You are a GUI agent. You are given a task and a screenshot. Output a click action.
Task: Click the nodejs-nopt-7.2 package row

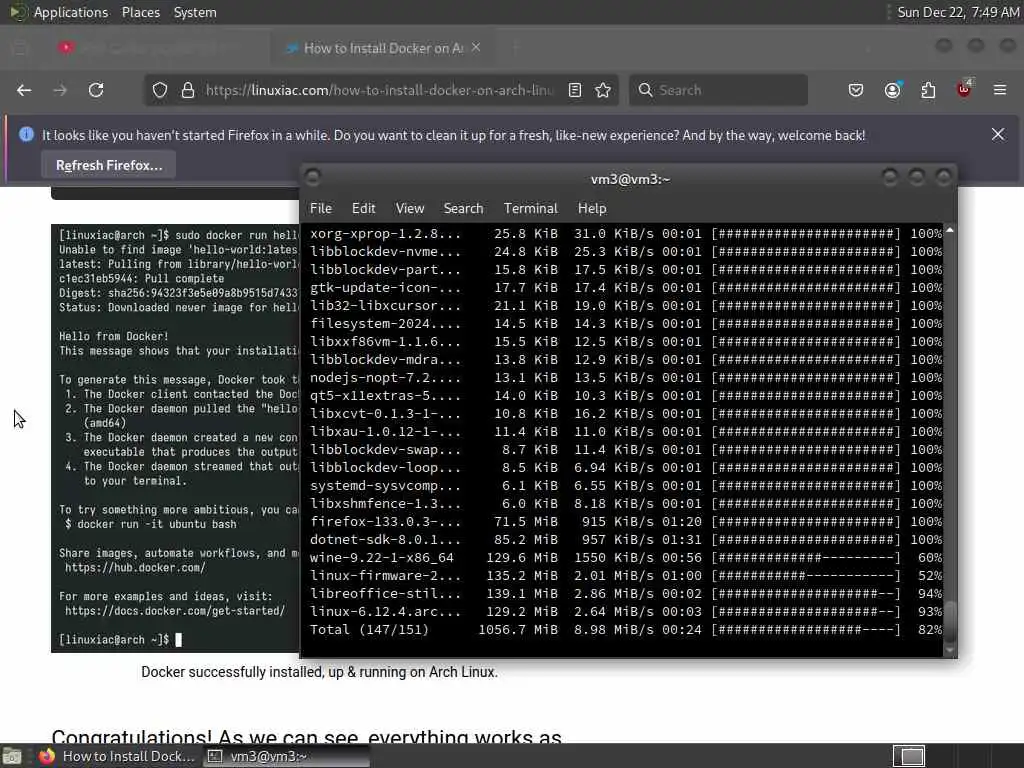point(626,377)
